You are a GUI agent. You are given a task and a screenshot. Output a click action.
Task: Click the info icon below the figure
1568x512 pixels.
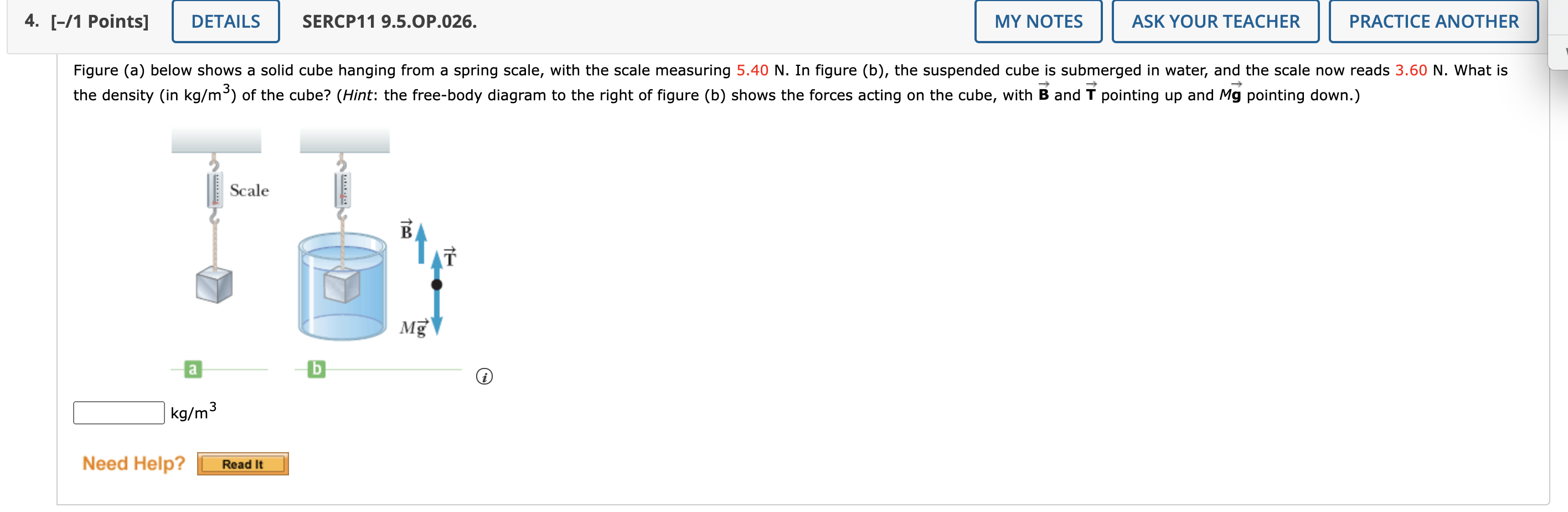tap(484, 378)
